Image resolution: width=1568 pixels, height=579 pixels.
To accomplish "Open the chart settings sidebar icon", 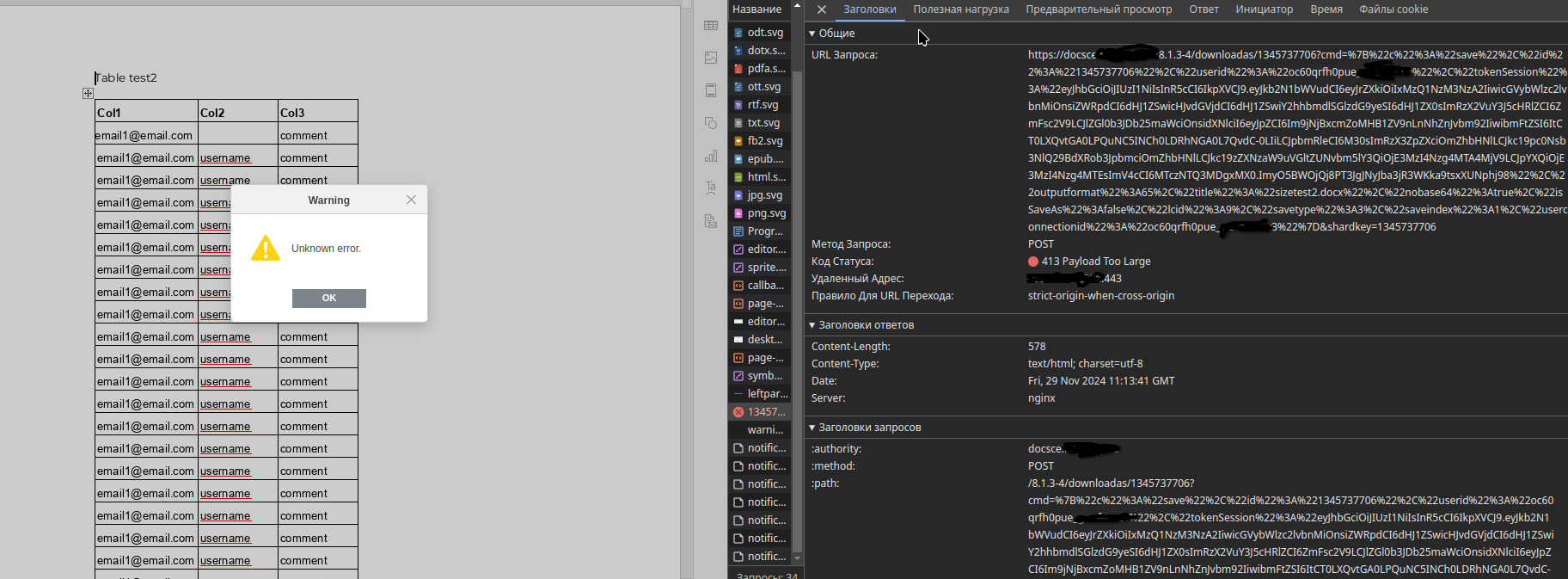I will 711,156.
